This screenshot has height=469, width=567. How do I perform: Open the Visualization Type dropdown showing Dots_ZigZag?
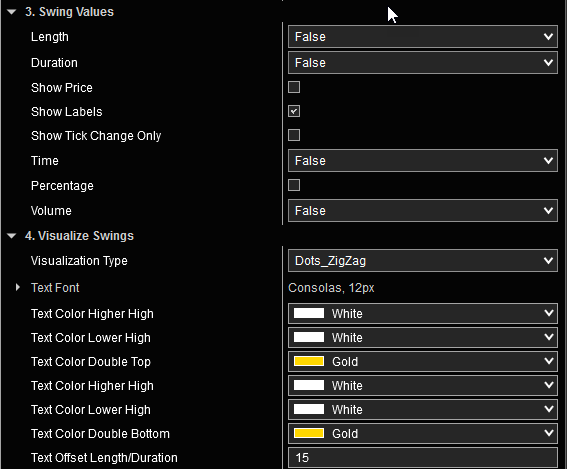[422, 260]
